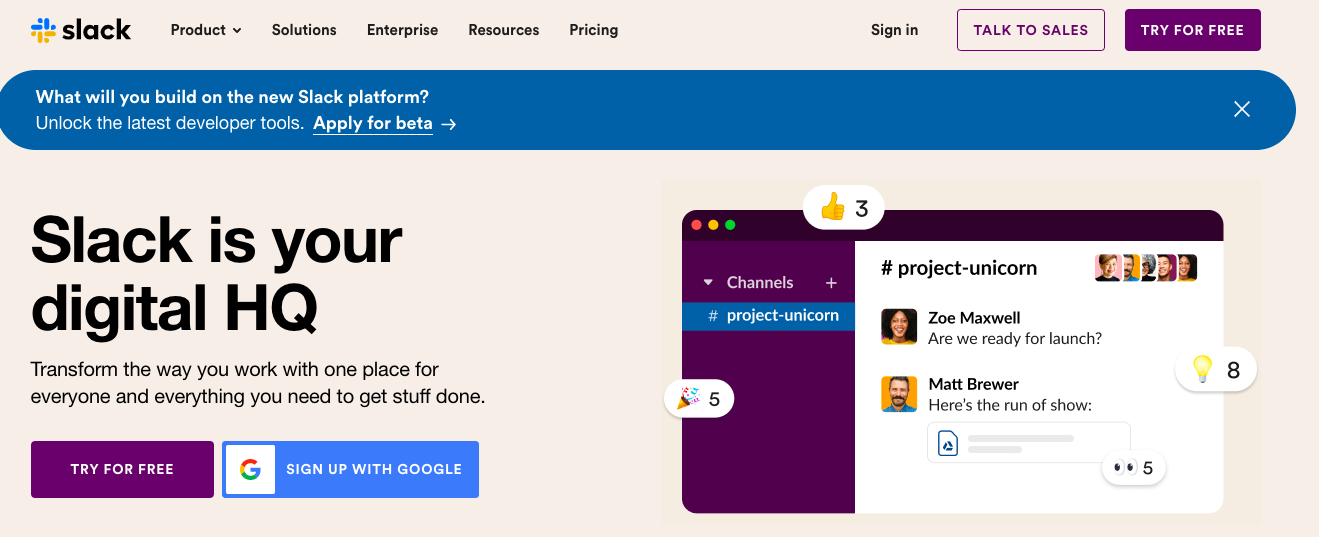Click the document file attachment icon

948,442
